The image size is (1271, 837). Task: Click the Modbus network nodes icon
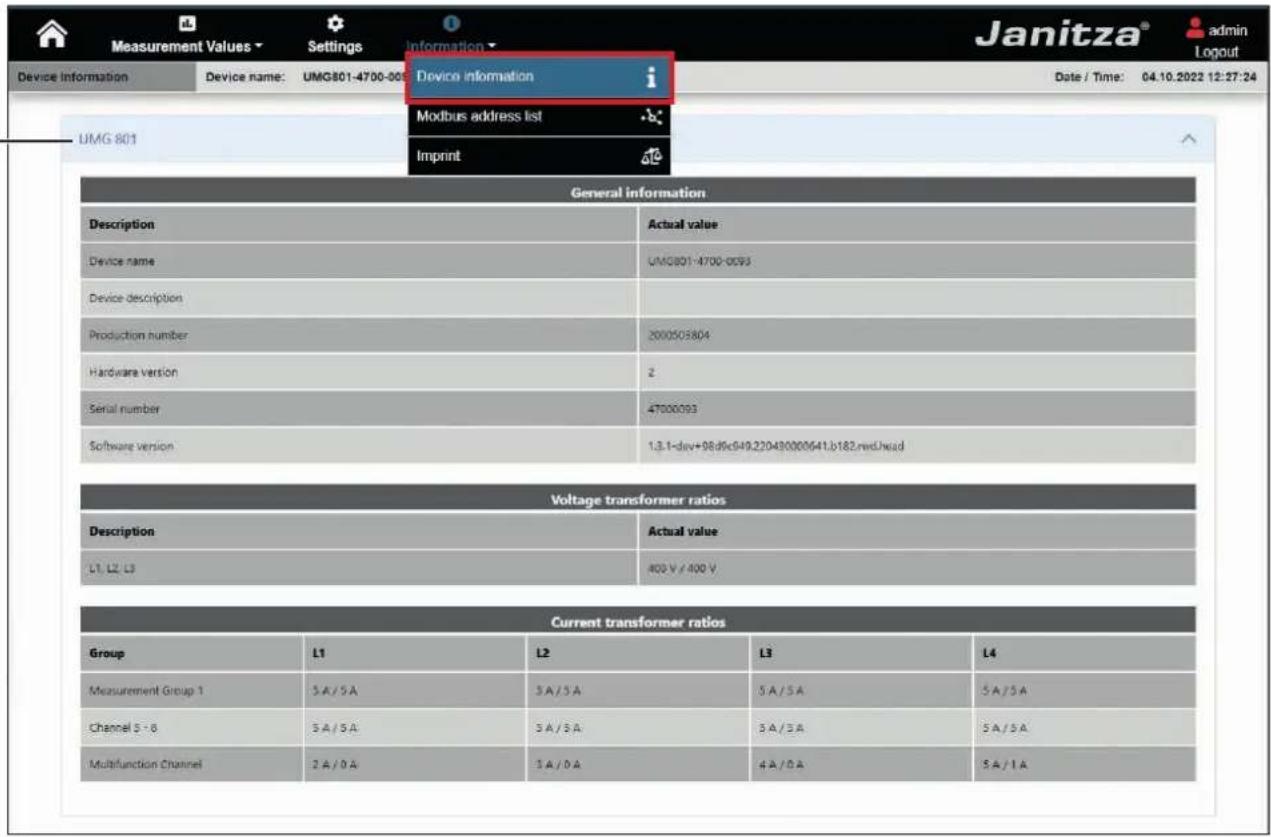pyautogui.click(x=650, y=117)
